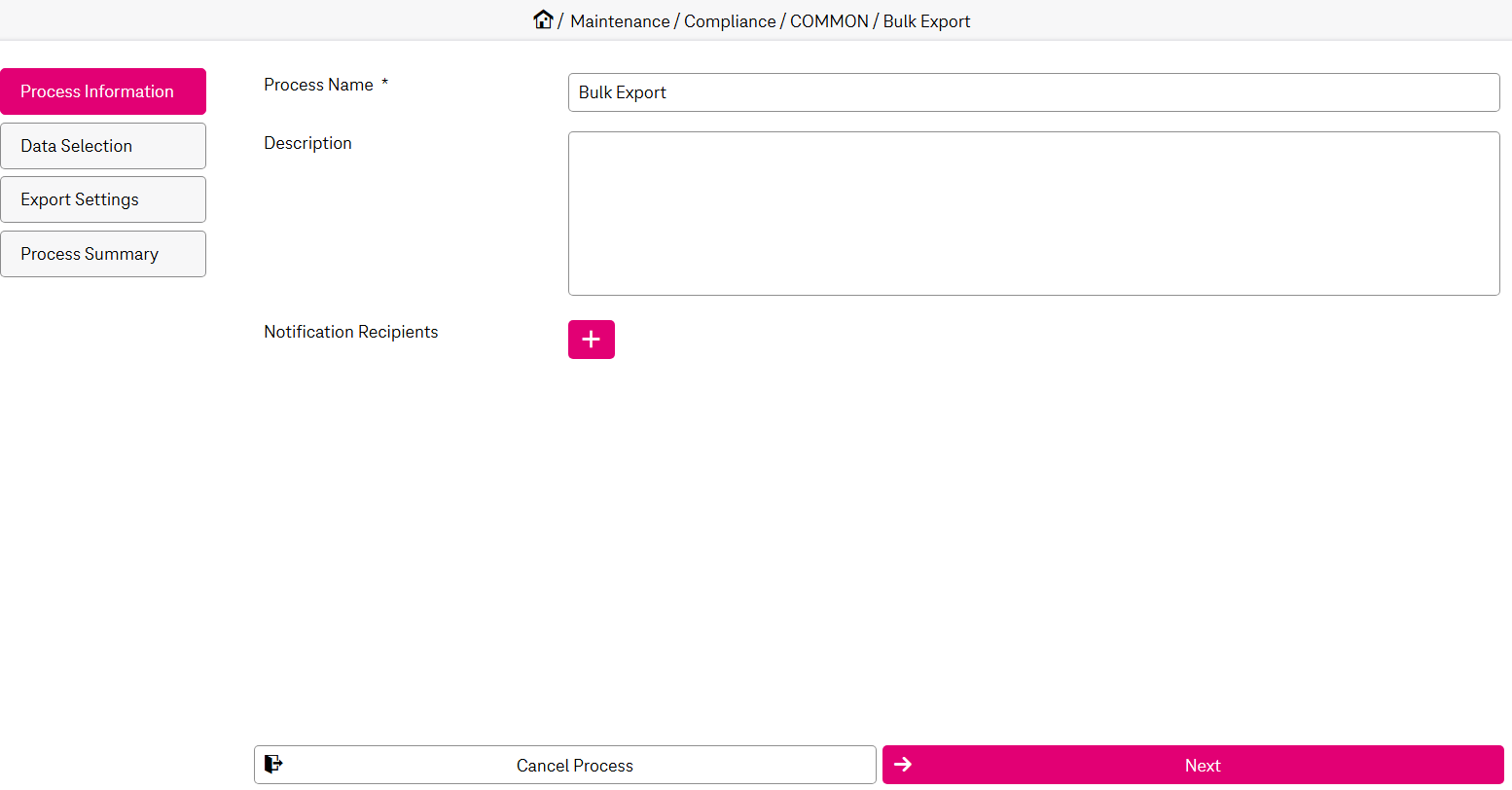Click inside the Description text area

tap(1033, 213)
